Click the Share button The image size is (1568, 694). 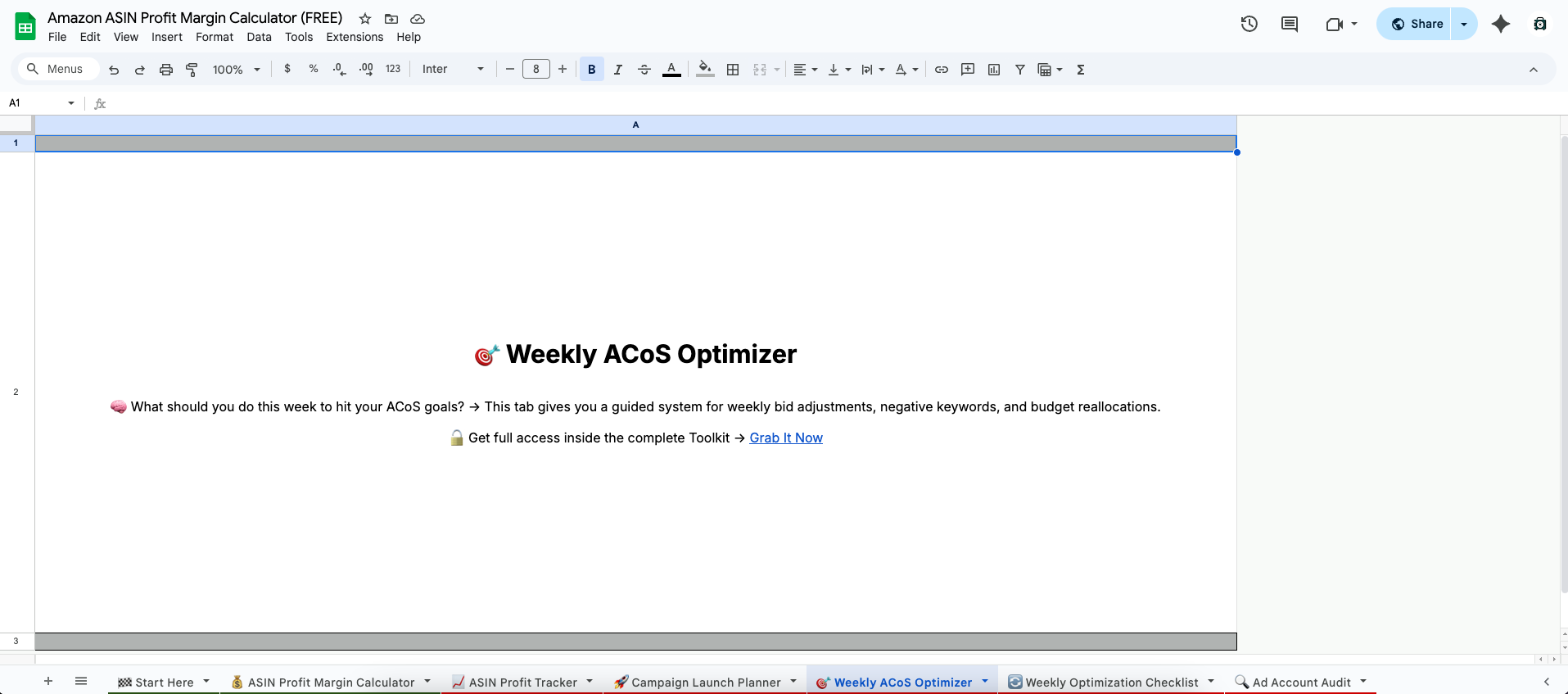(x=1417, y=24)
